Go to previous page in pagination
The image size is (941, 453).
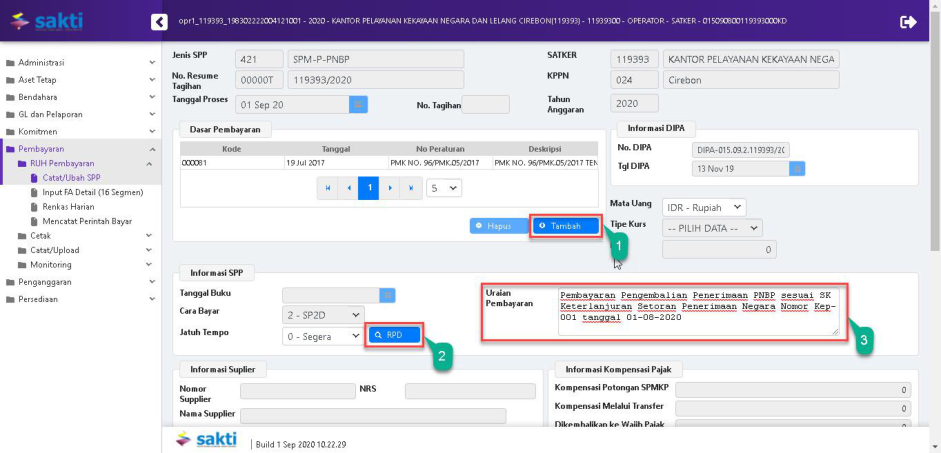pos(348,188)
